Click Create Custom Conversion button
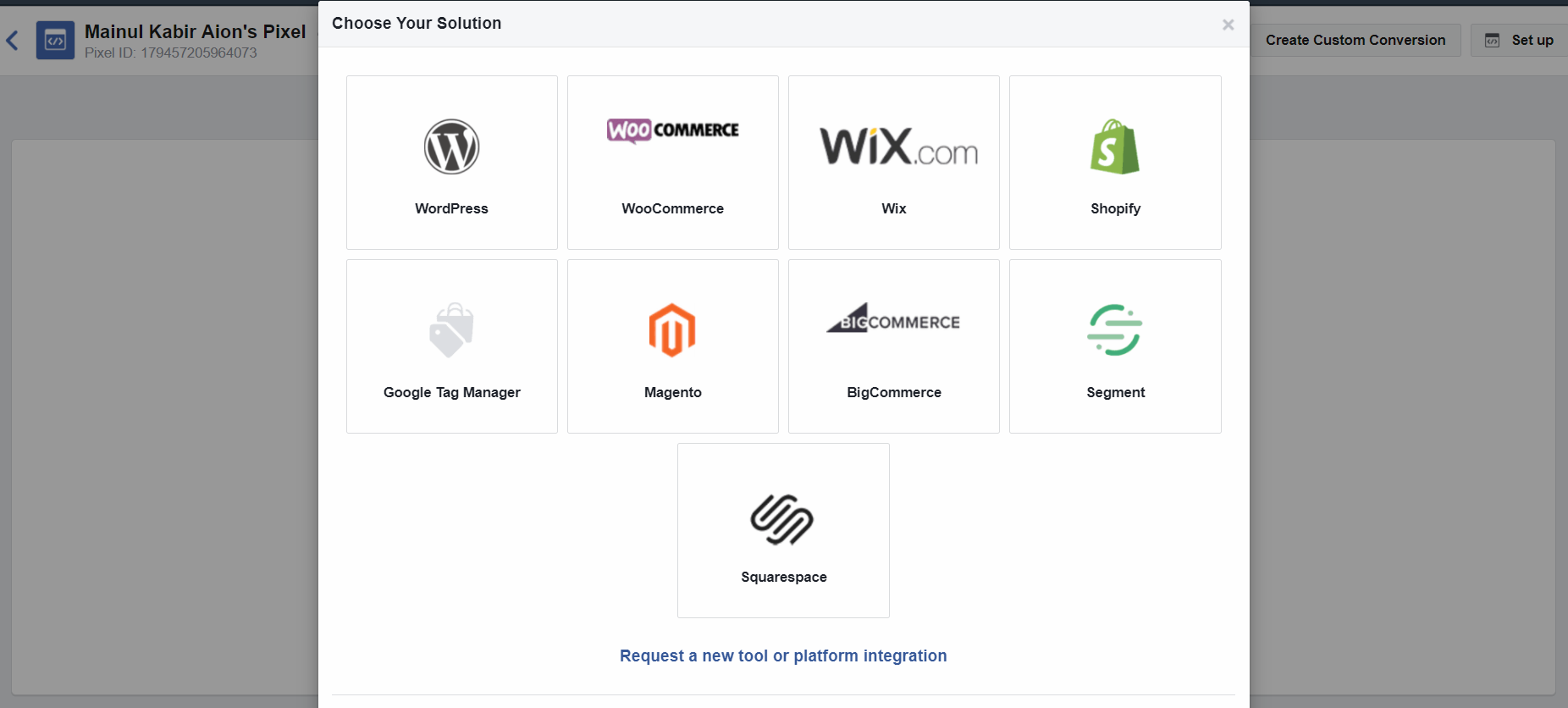Image resolution: width=1568 pixels, height=708 pixels. (x=1355, y=40)
